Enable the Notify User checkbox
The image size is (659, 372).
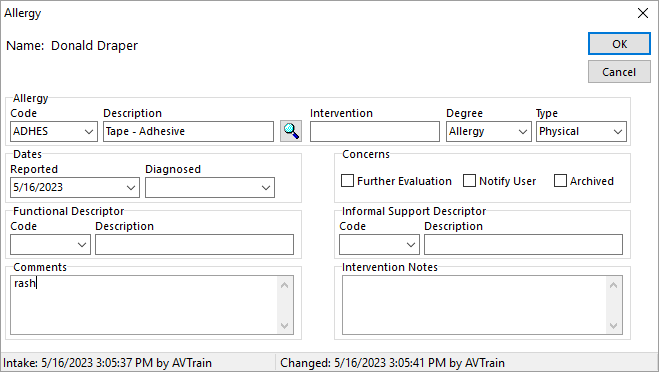469,181
